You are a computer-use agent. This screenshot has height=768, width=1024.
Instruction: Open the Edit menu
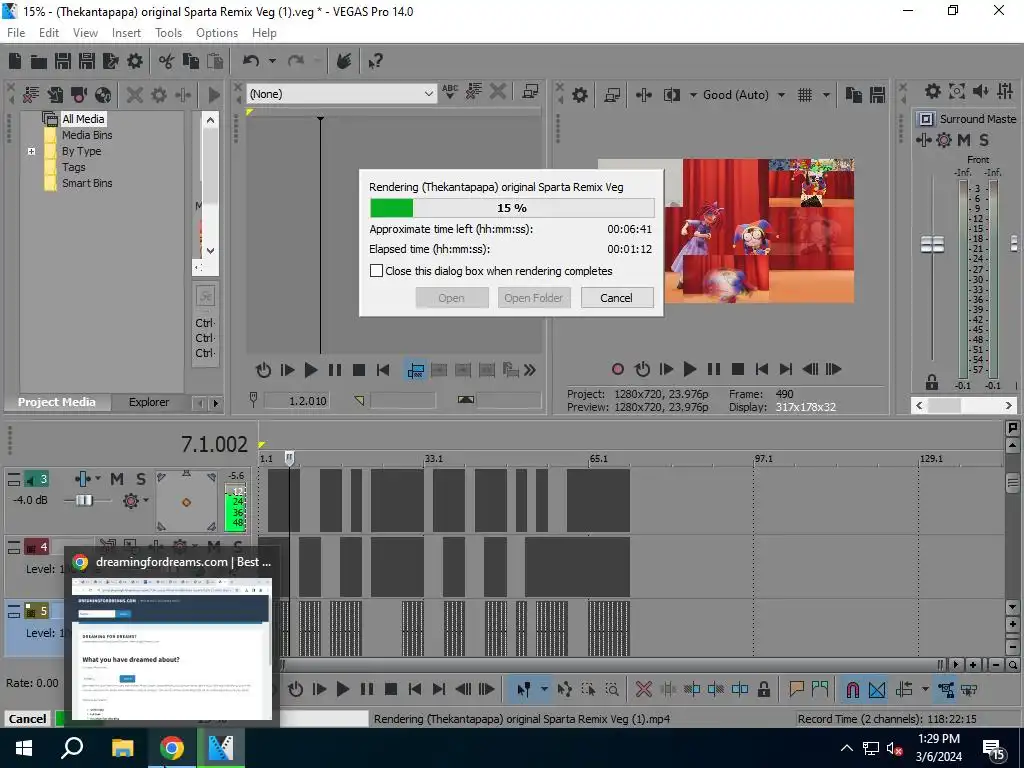coord(48,33)
